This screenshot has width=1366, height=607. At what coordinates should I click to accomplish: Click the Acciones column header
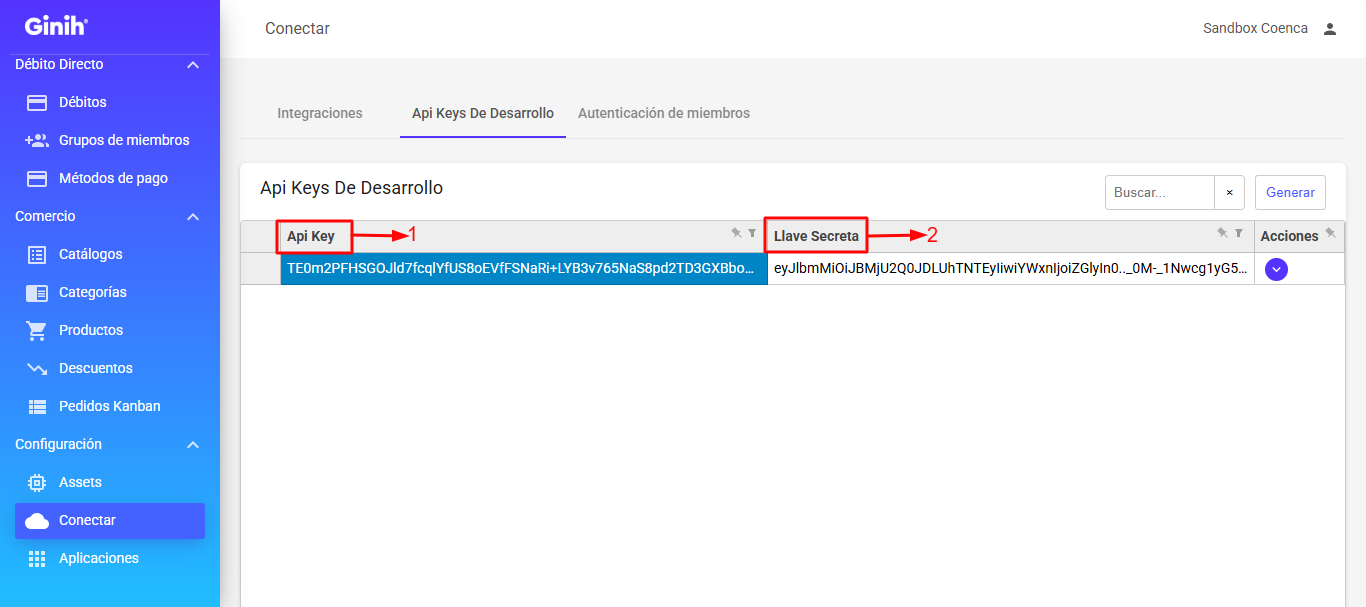pyautogui.click(x=1289, y=236)
